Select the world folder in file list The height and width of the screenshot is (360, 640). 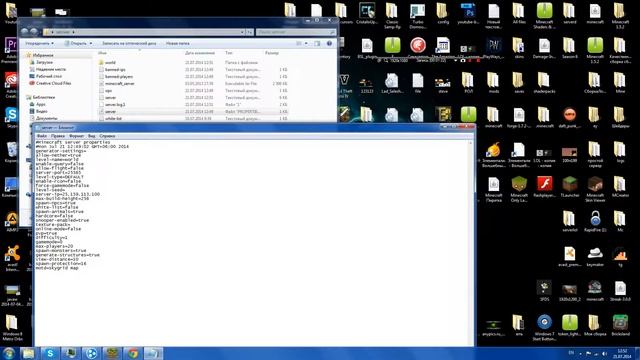(110, 63)
